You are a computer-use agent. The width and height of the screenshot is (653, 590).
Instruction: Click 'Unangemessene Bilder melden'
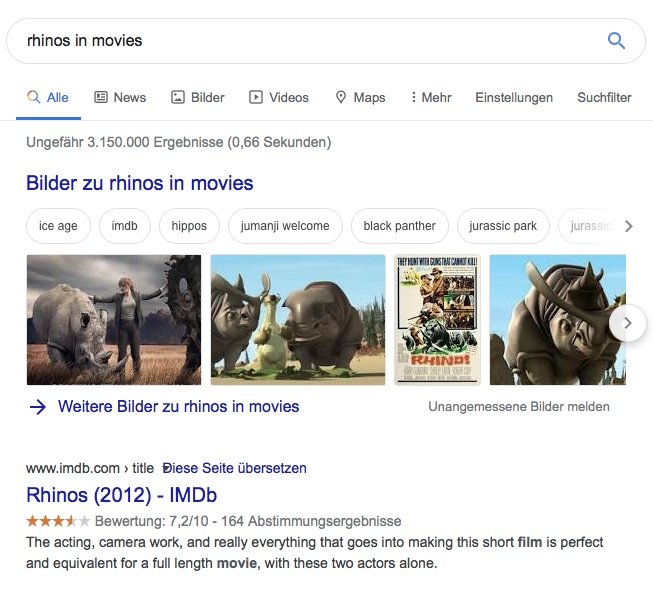pos(519,406)
